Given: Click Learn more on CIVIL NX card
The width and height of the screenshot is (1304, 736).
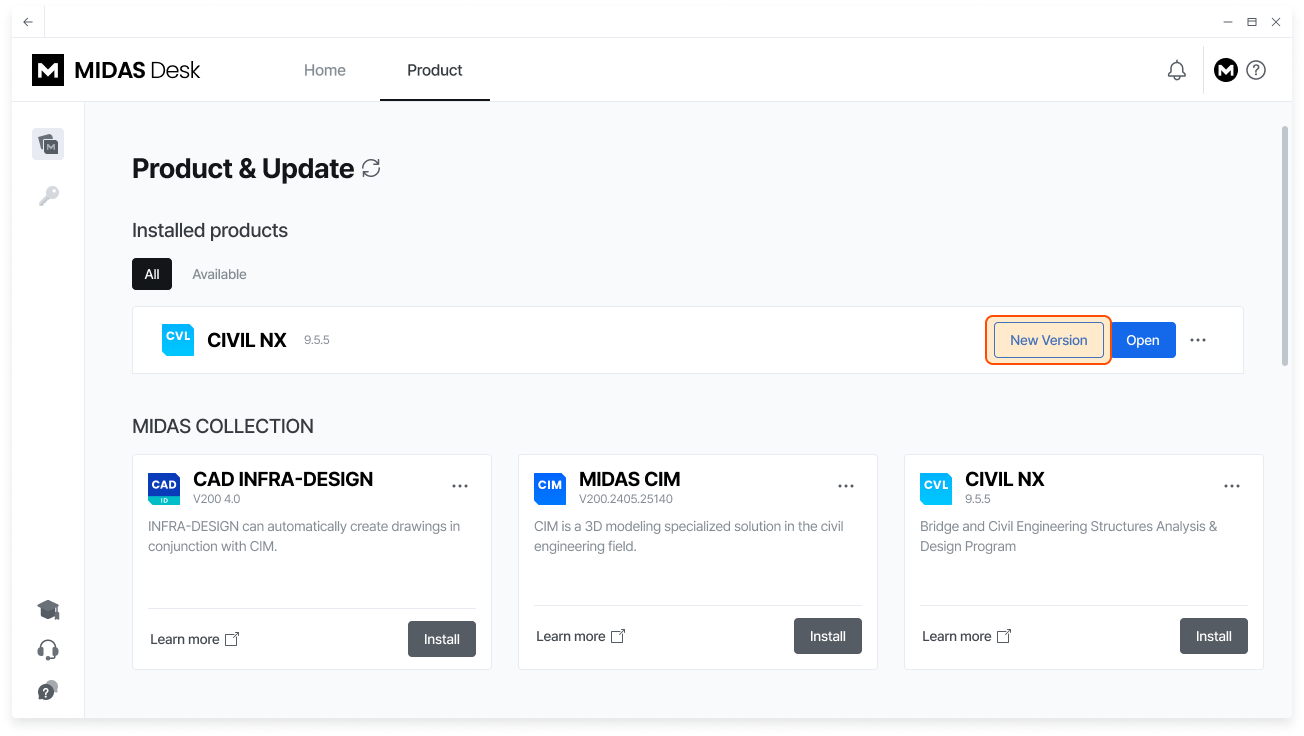Looking at the screenshot, I should [x=957, y=636].
